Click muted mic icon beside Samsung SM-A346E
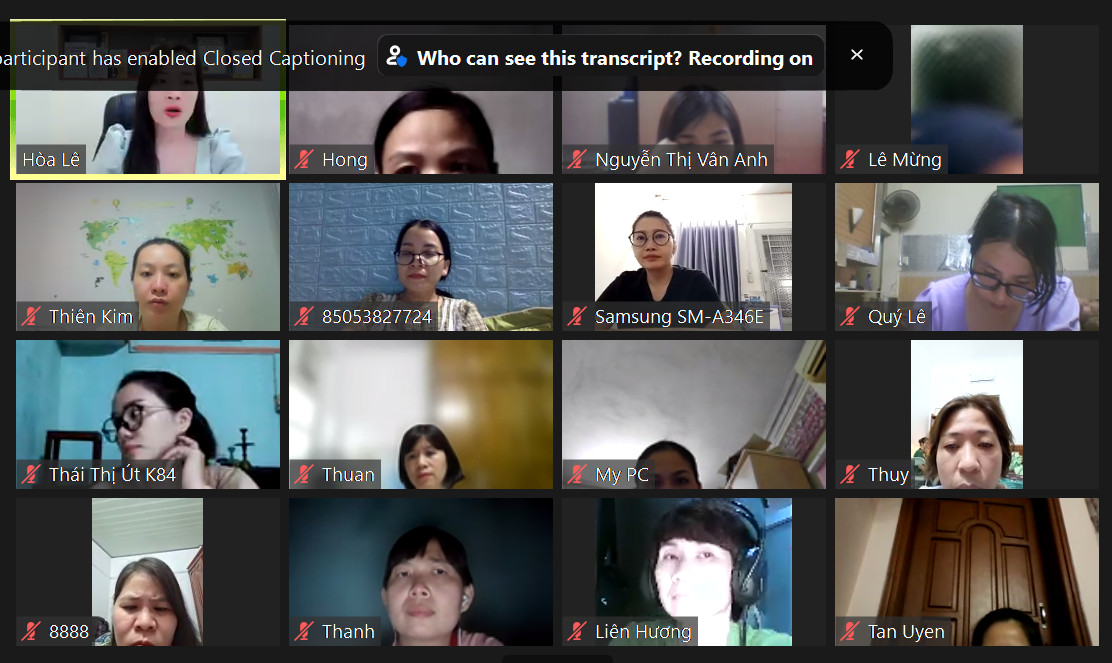This screenshot has width=1112, height=663. (x=577, y=316)
